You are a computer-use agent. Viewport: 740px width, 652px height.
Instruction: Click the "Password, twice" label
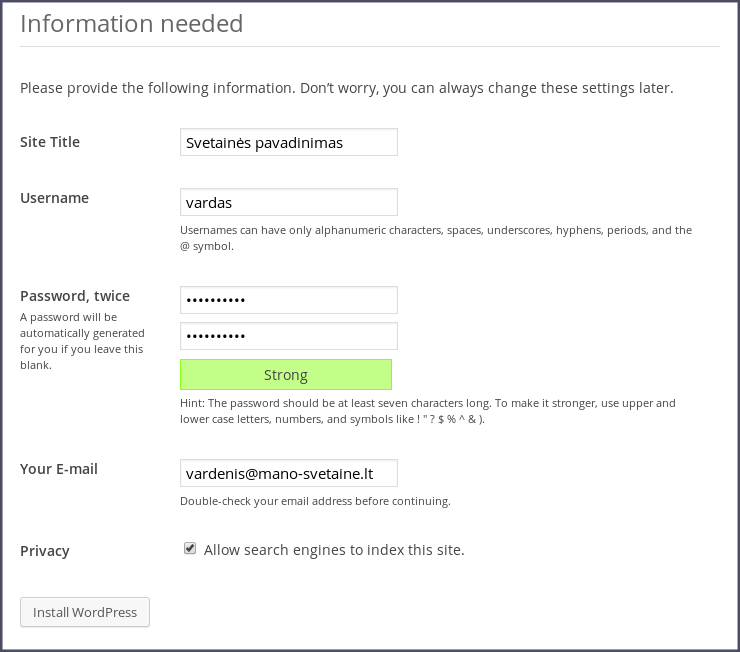75,296
